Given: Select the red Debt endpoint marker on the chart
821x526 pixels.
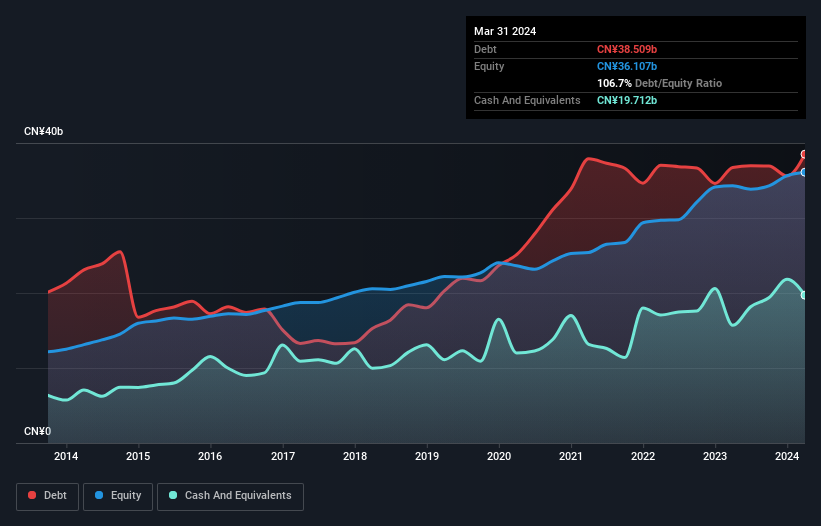Looking at the screenshot, I should point(804,154).
